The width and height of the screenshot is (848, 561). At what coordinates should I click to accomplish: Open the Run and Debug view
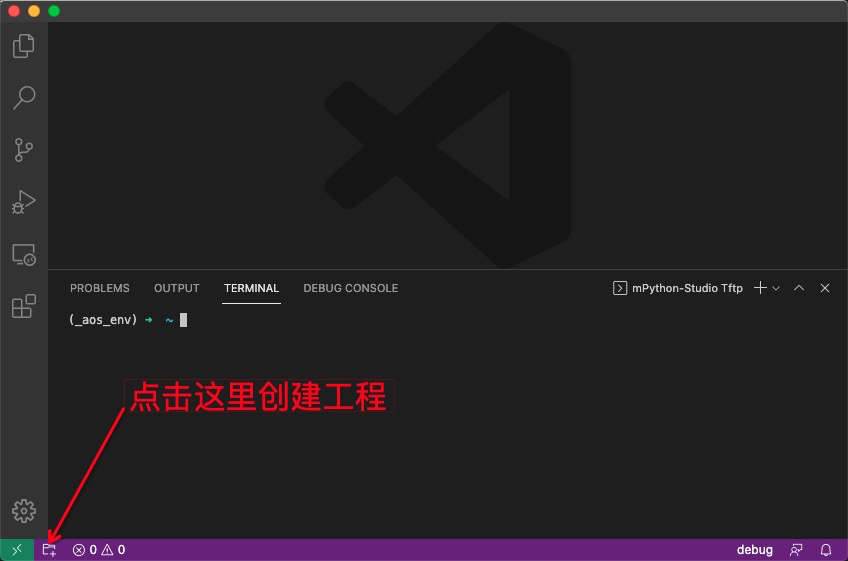(x=24, y=202)
